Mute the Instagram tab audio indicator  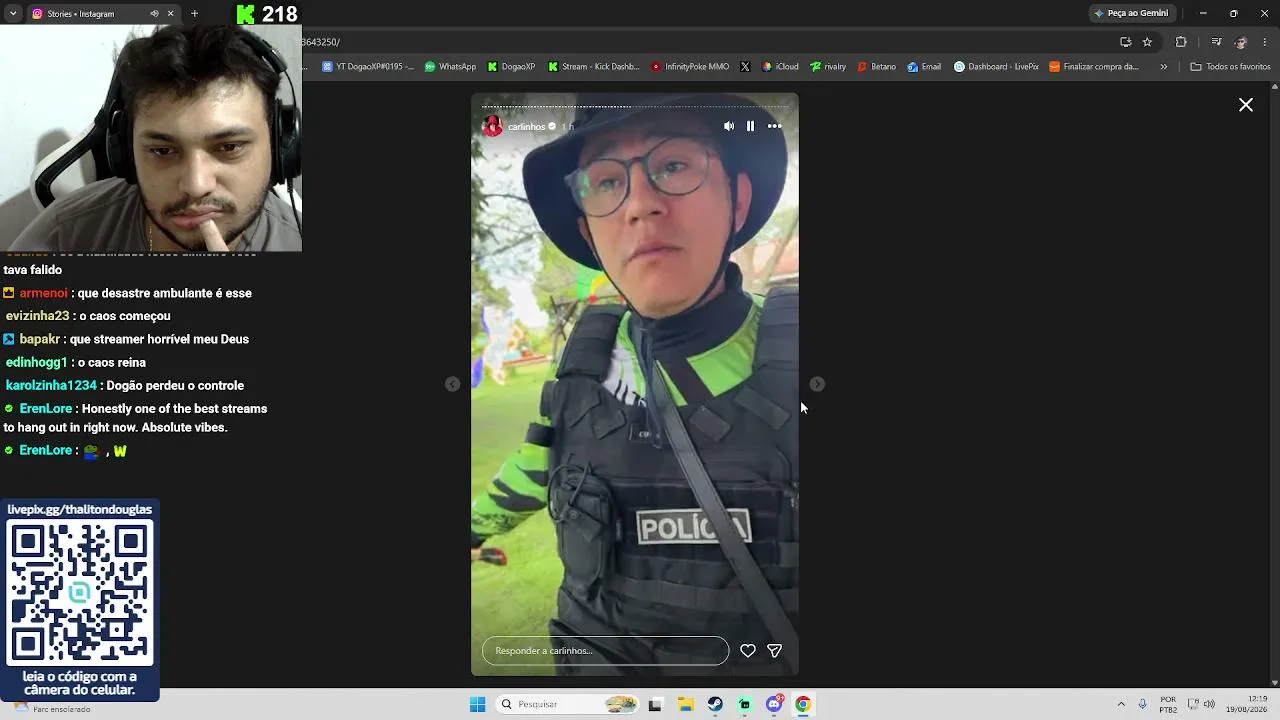(x=154, y=14)
